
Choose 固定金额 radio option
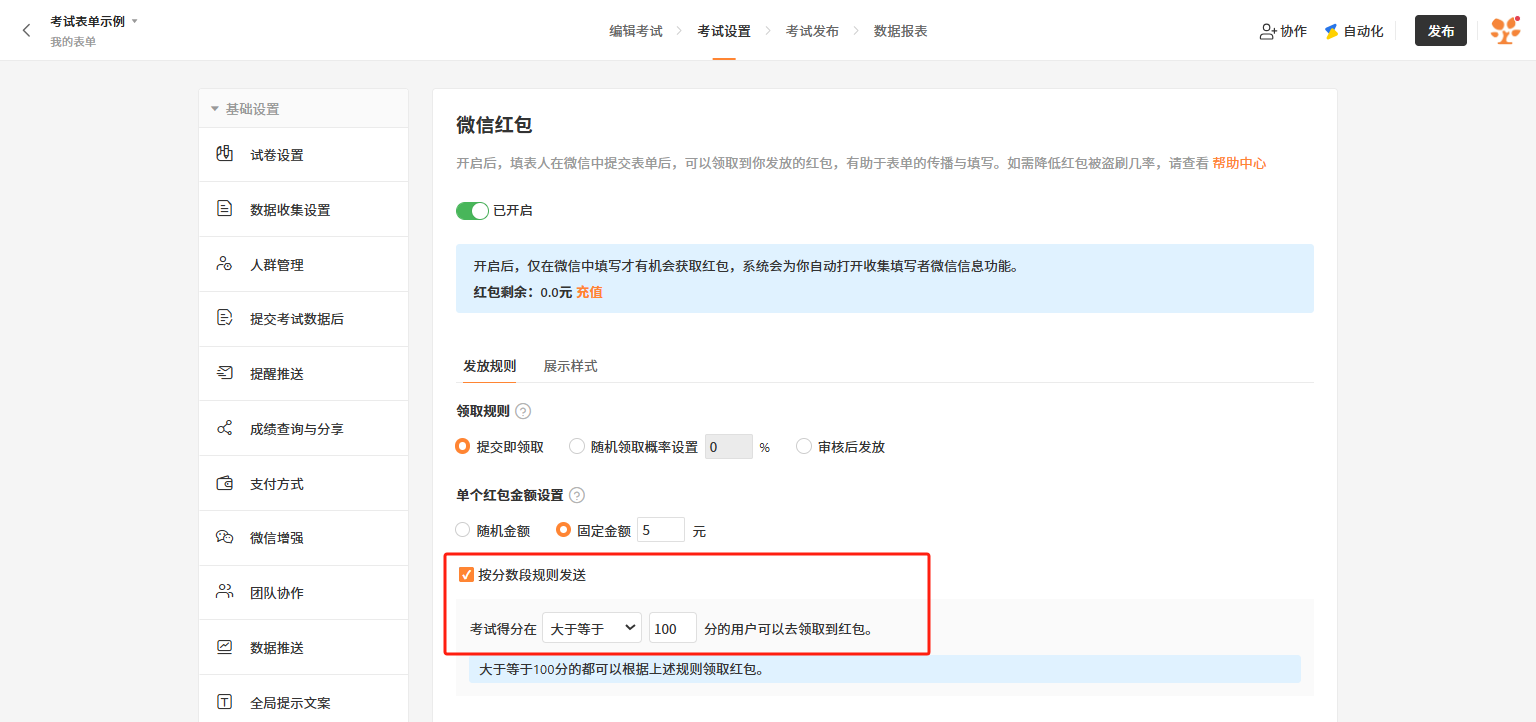pyautogui.click(x=564, y=530)
